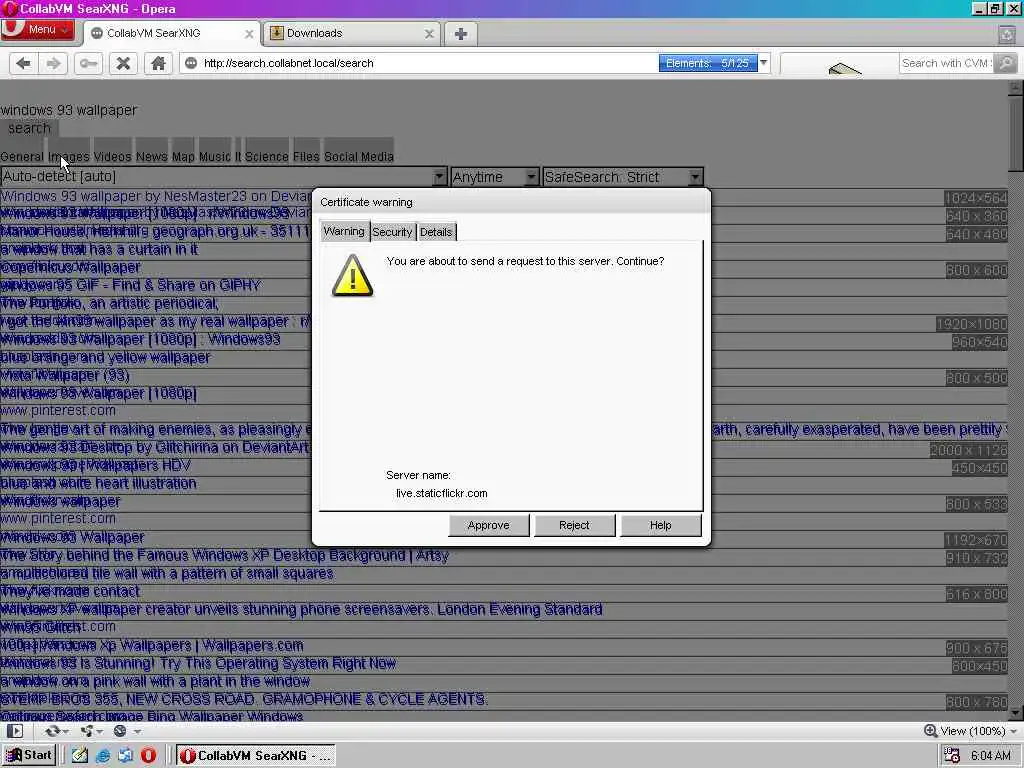Click the address bar site badge icon
Viewport: 1024px width, 768px height.
(x=191, y=63)
